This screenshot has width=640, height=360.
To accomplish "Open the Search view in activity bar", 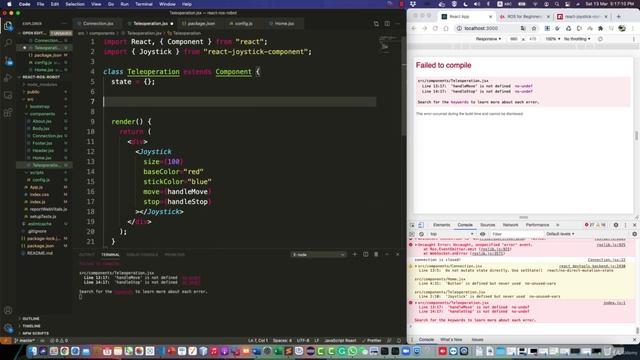I will (8, 42).
